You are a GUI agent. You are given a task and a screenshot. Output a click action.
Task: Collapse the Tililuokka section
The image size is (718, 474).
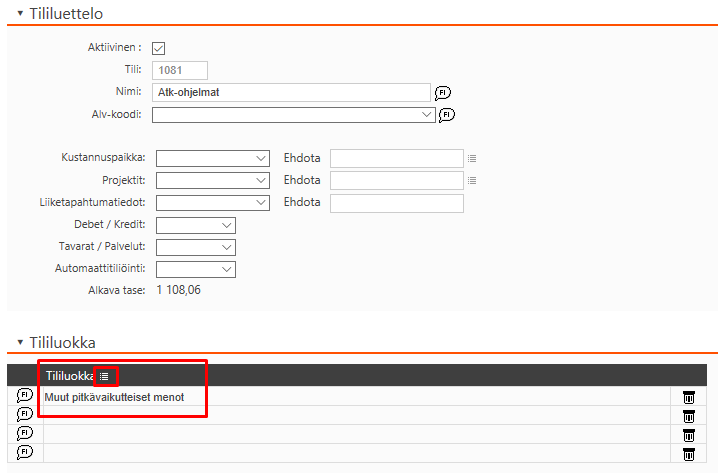pos(20,342)
